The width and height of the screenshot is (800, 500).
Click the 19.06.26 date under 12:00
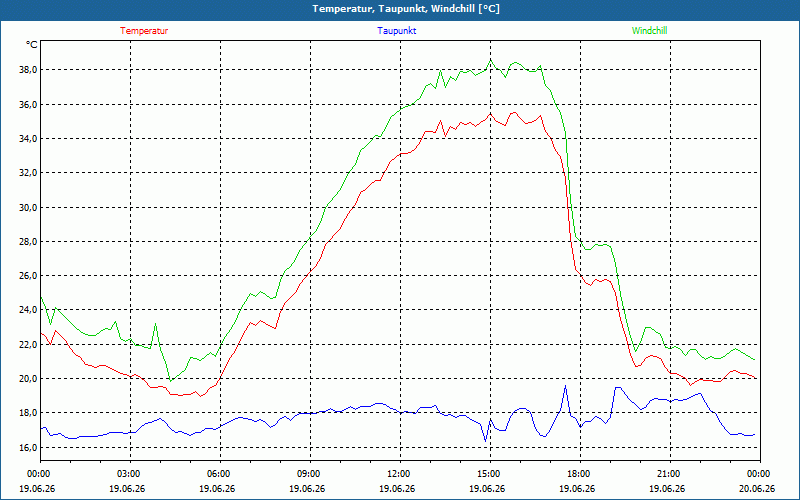pyautogui.click(x=397, y=489)
